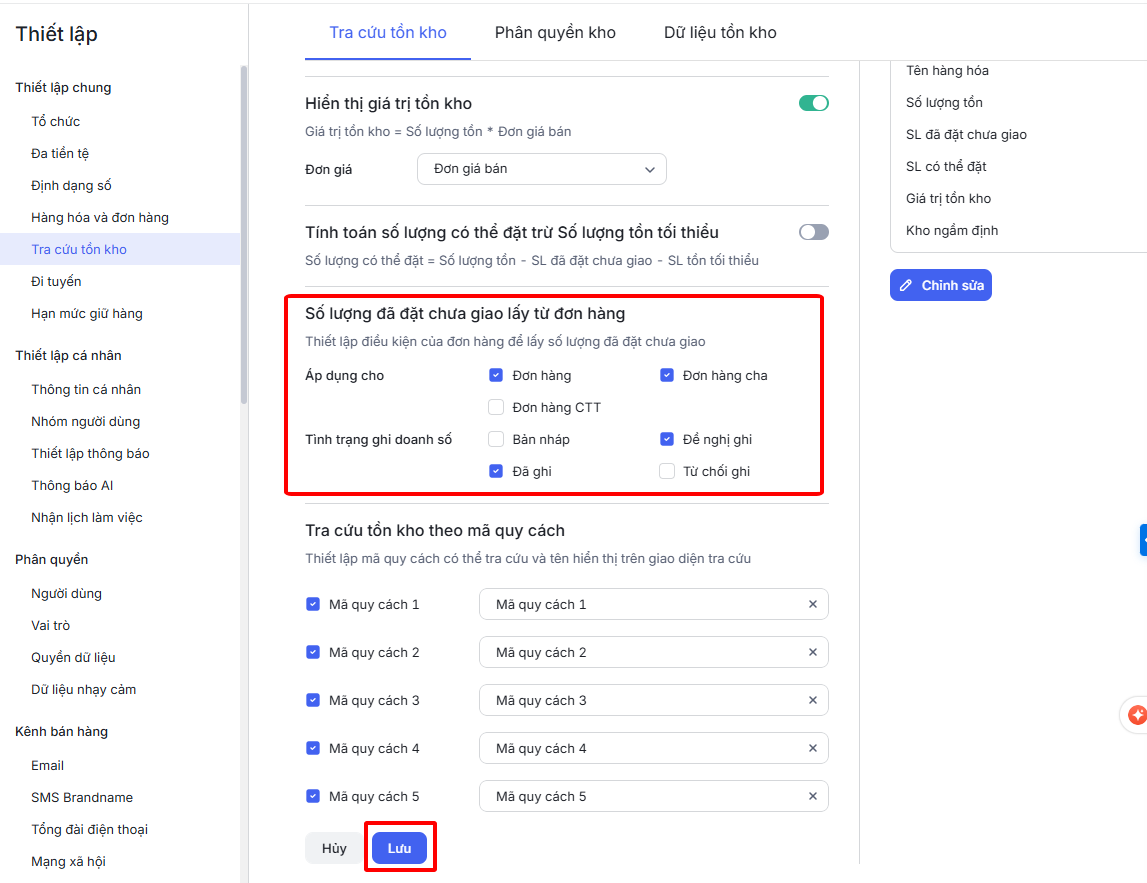Image resolution: width=1147 pixels, height=883 pixels.
Task: Check the Đơn hàng CTT checkbox
Action: [x=496, y=407]
